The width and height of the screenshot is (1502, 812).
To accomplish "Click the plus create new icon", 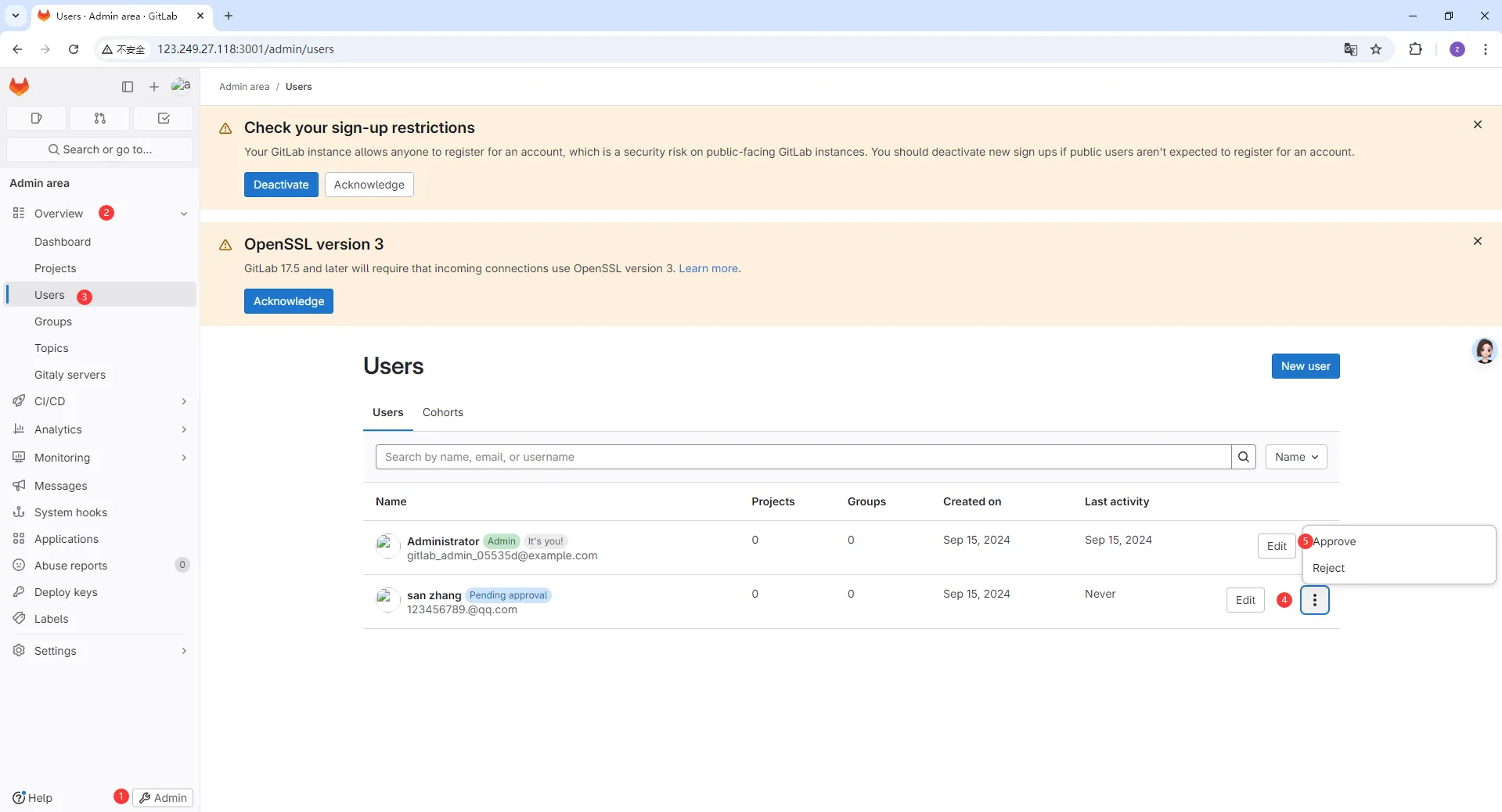I will coord(154,87).
